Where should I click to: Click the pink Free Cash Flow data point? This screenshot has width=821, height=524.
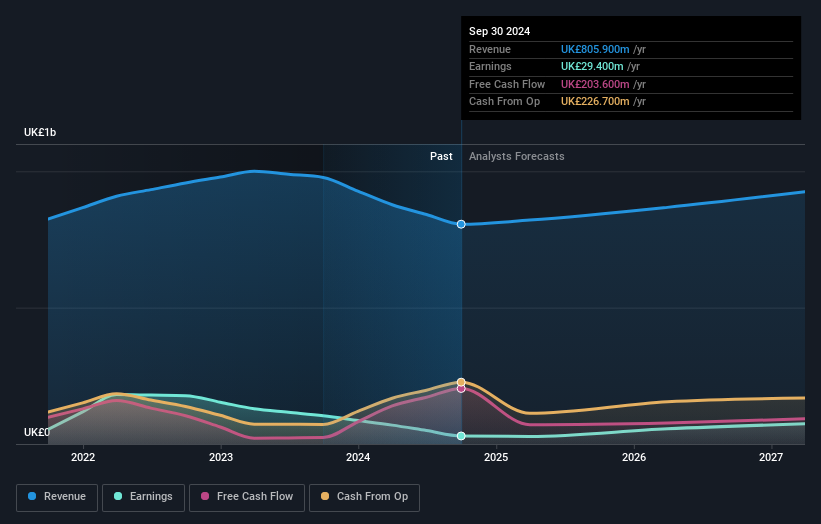pos(461,388)
